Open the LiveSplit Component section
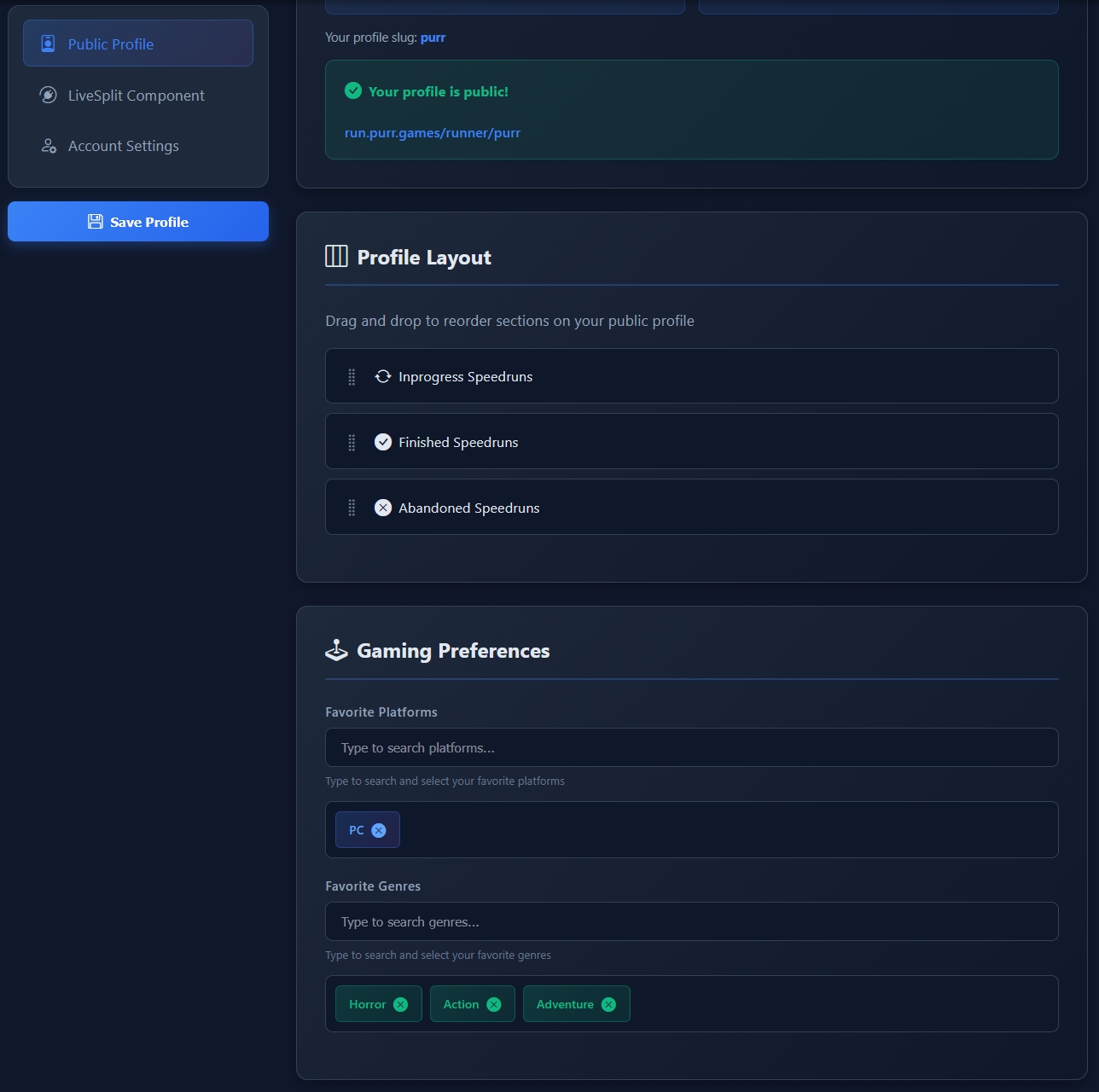1099x1092 pixels. pos(137,96)
